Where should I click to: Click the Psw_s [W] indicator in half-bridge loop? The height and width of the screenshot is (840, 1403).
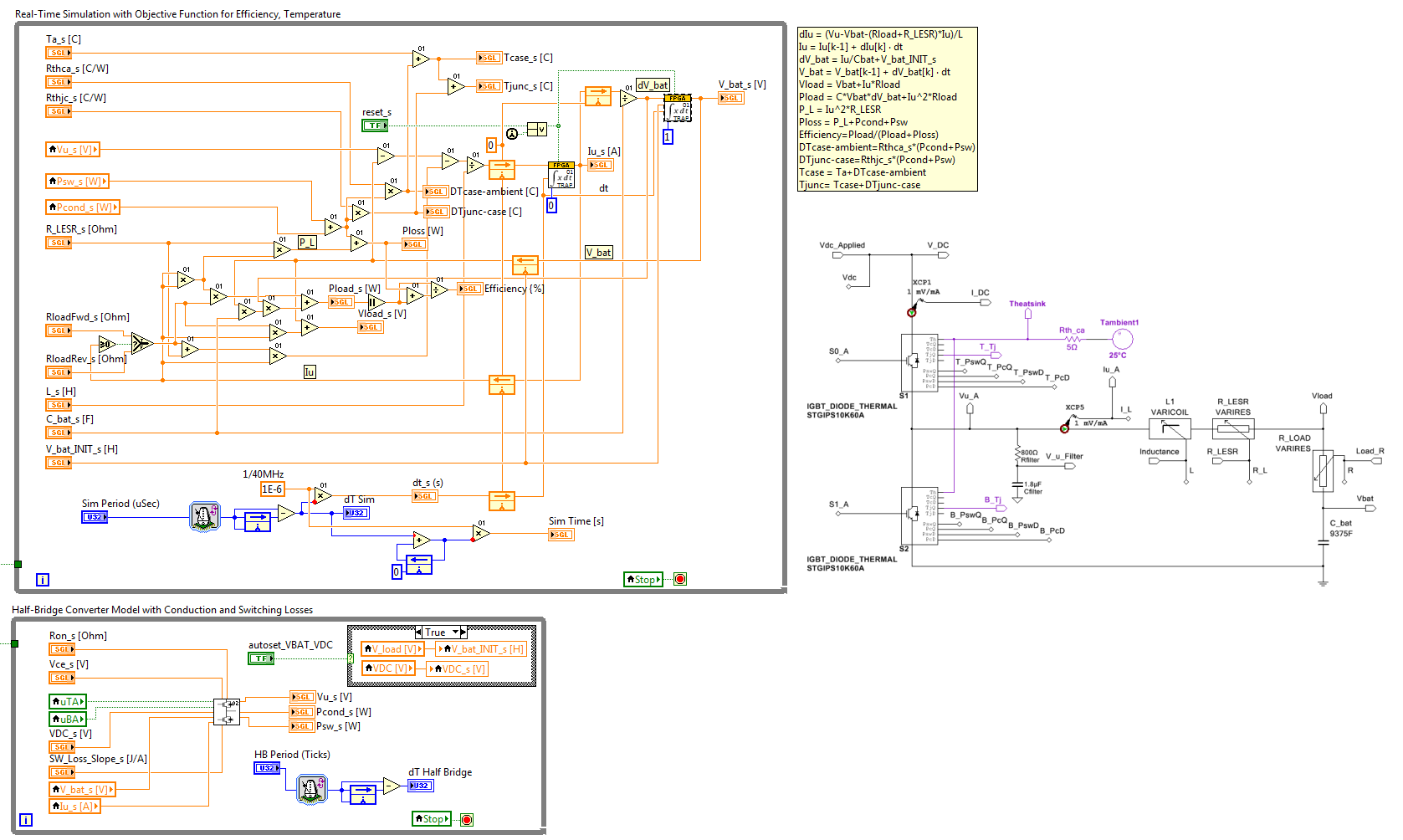click(x=301, y=726)
